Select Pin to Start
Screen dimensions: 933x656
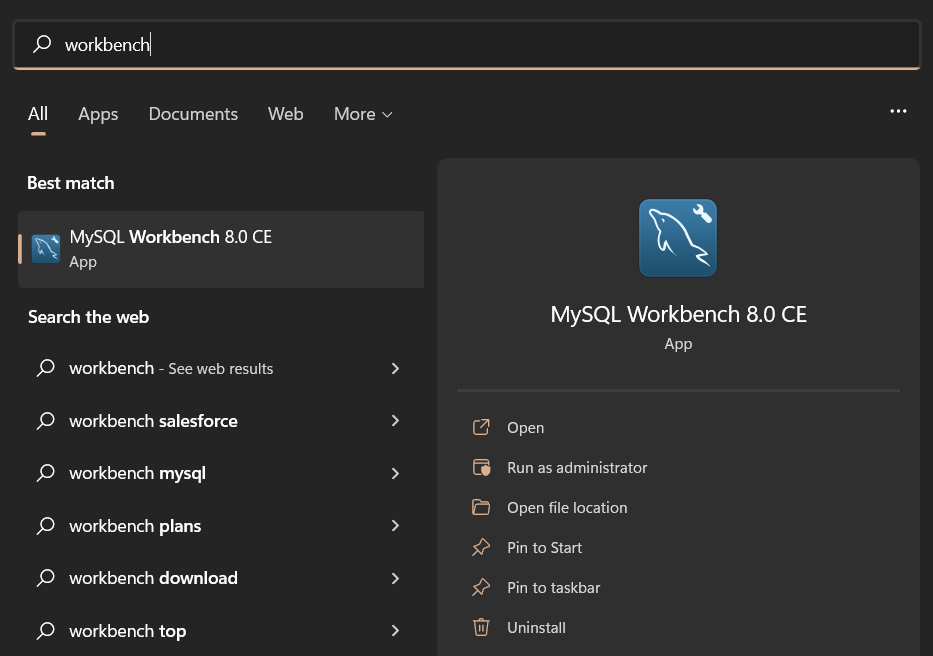(x=544, y=547)
